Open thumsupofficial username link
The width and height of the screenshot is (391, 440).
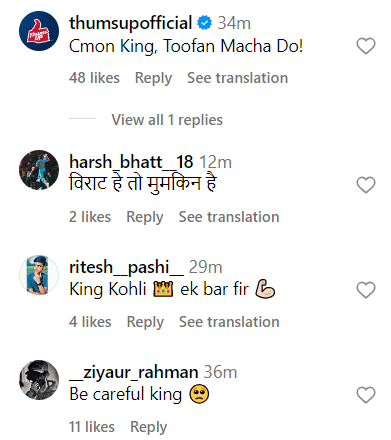coord(130,23)
